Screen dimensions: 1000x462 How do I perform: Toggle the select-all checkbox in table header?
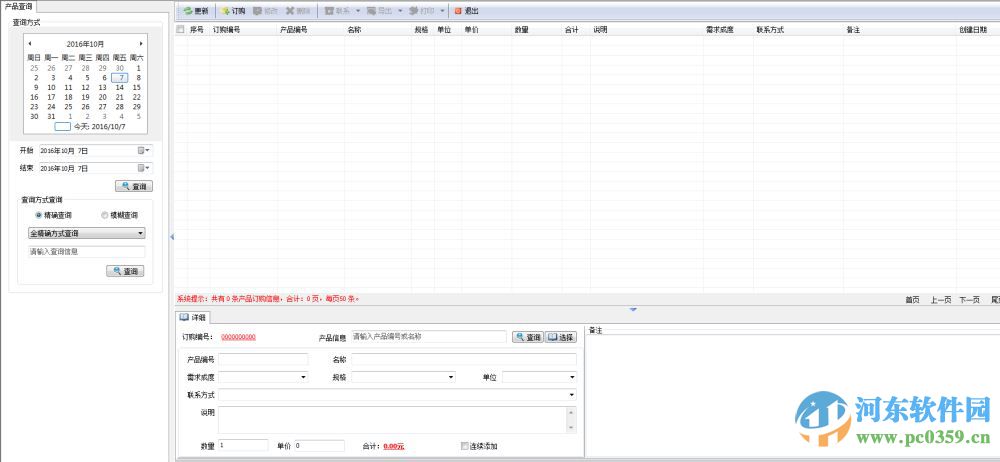click(180, 29)
